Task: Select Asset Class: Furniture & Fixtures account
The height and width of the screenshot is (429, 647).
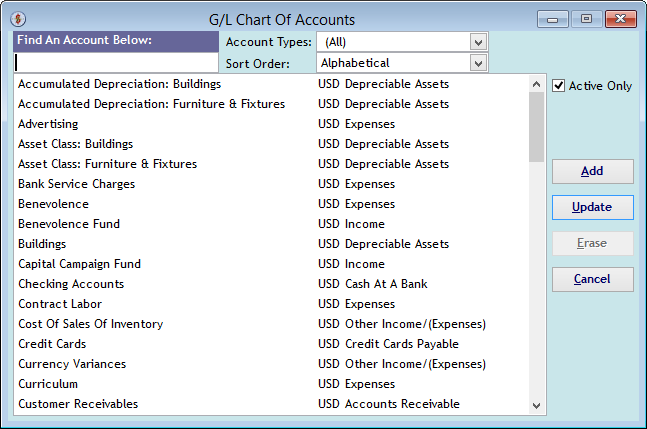Action: pyautogui.click(x=271, y=164)
